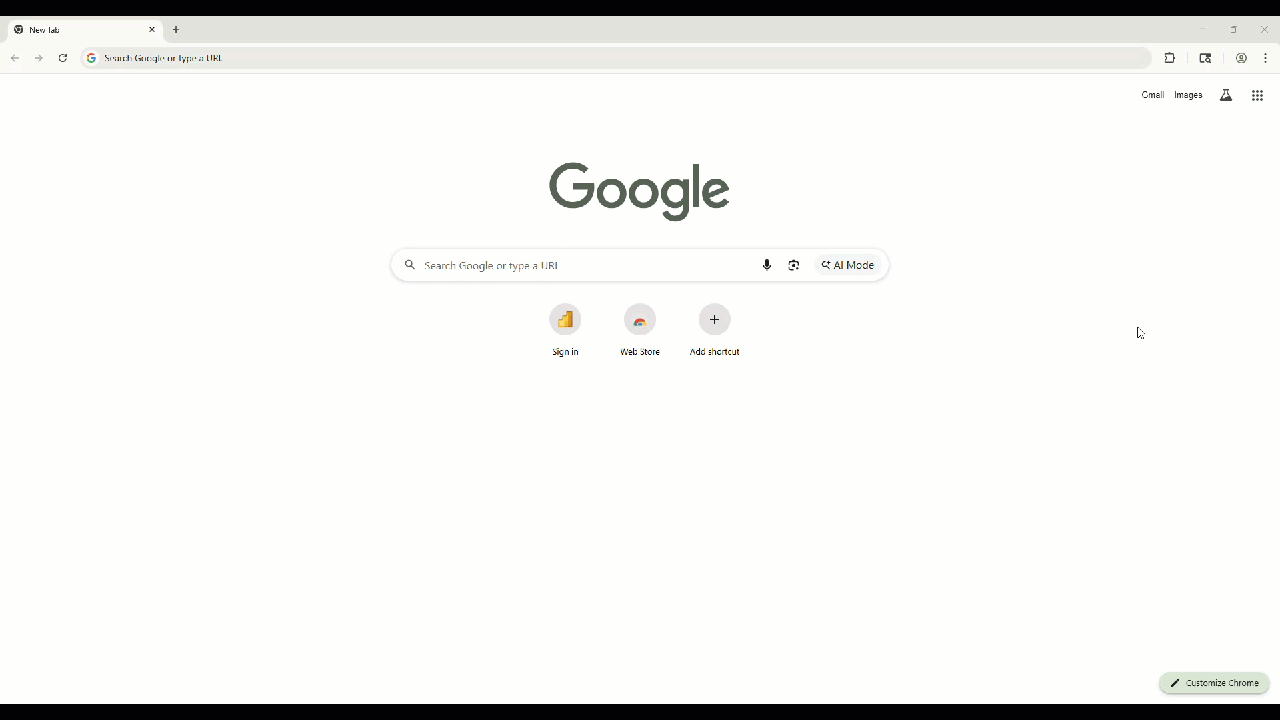Screen dimensions: 1280x720
Task: Open the Google apps grid
Action: pos(1257,95)
